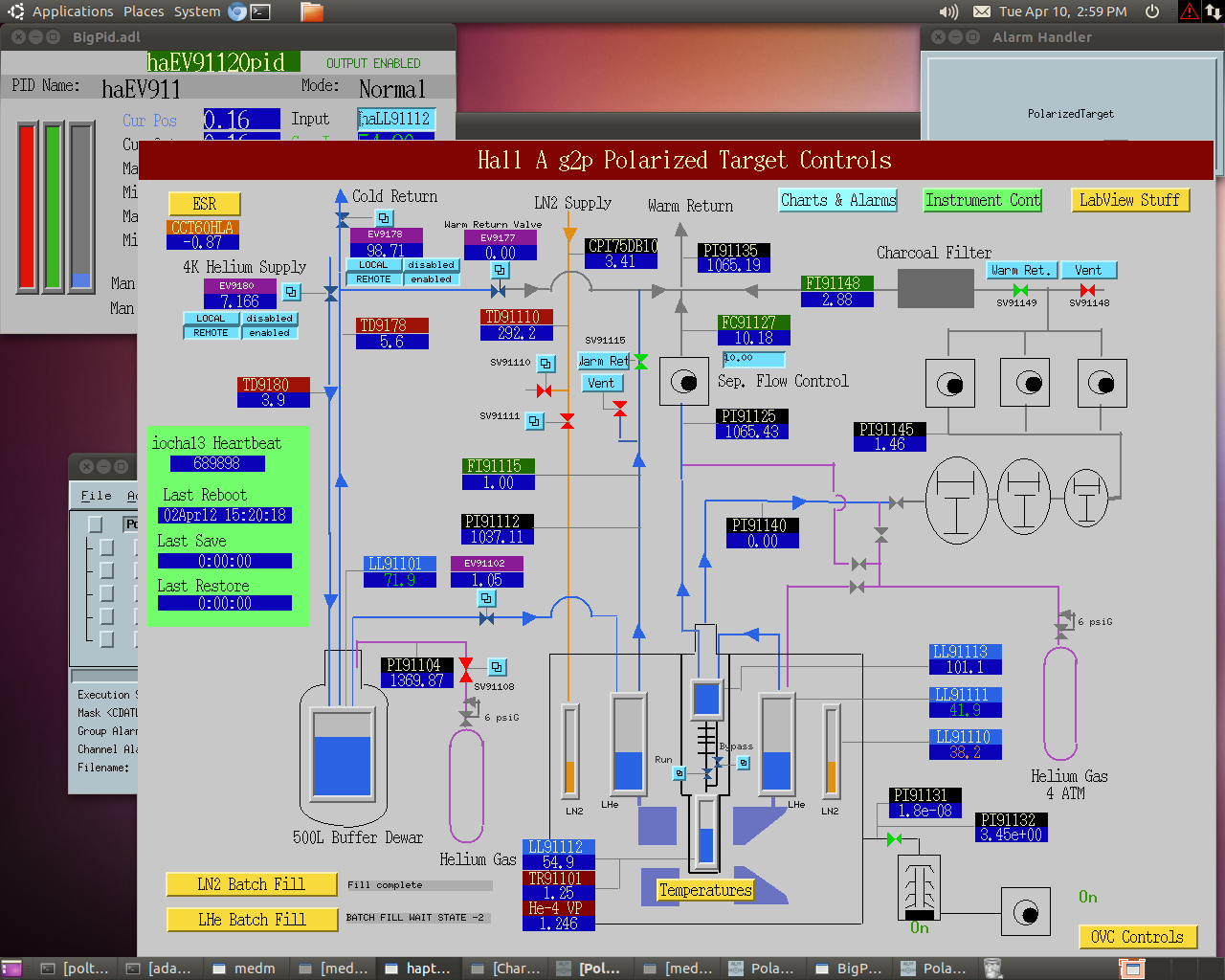Open Instrument Cont menu
Screen dimensions: 1225x980
pos(982,200)
